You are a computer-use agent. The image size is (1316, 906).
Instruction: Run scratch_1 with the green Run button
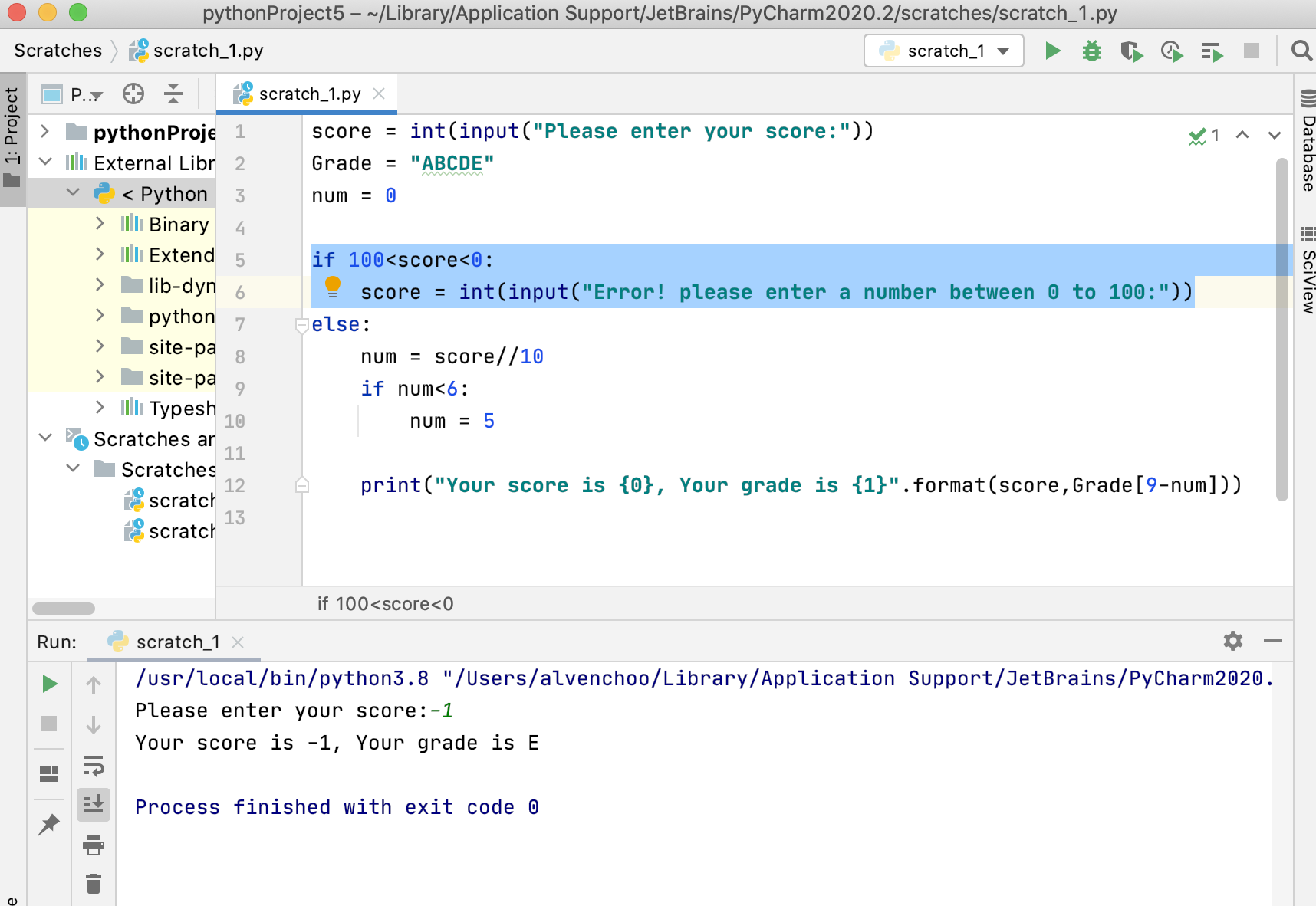tap(1053, 51)
